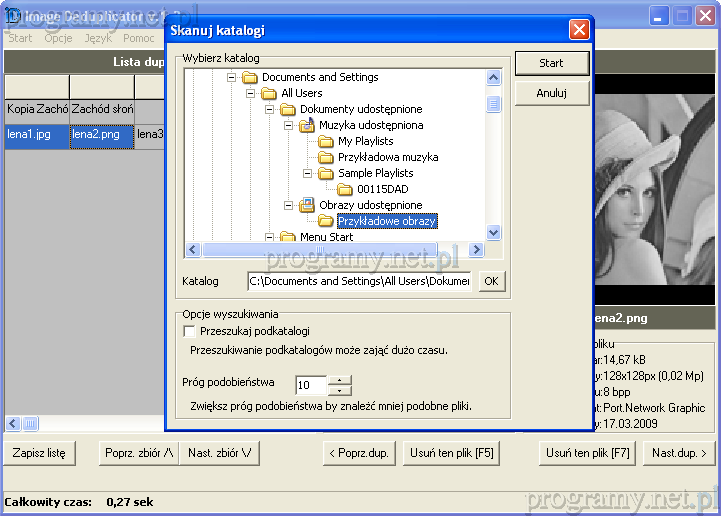Collapse the Muzyka udostępniona tree node
This screenshot has height=516, width=721.
click(288, 125)
